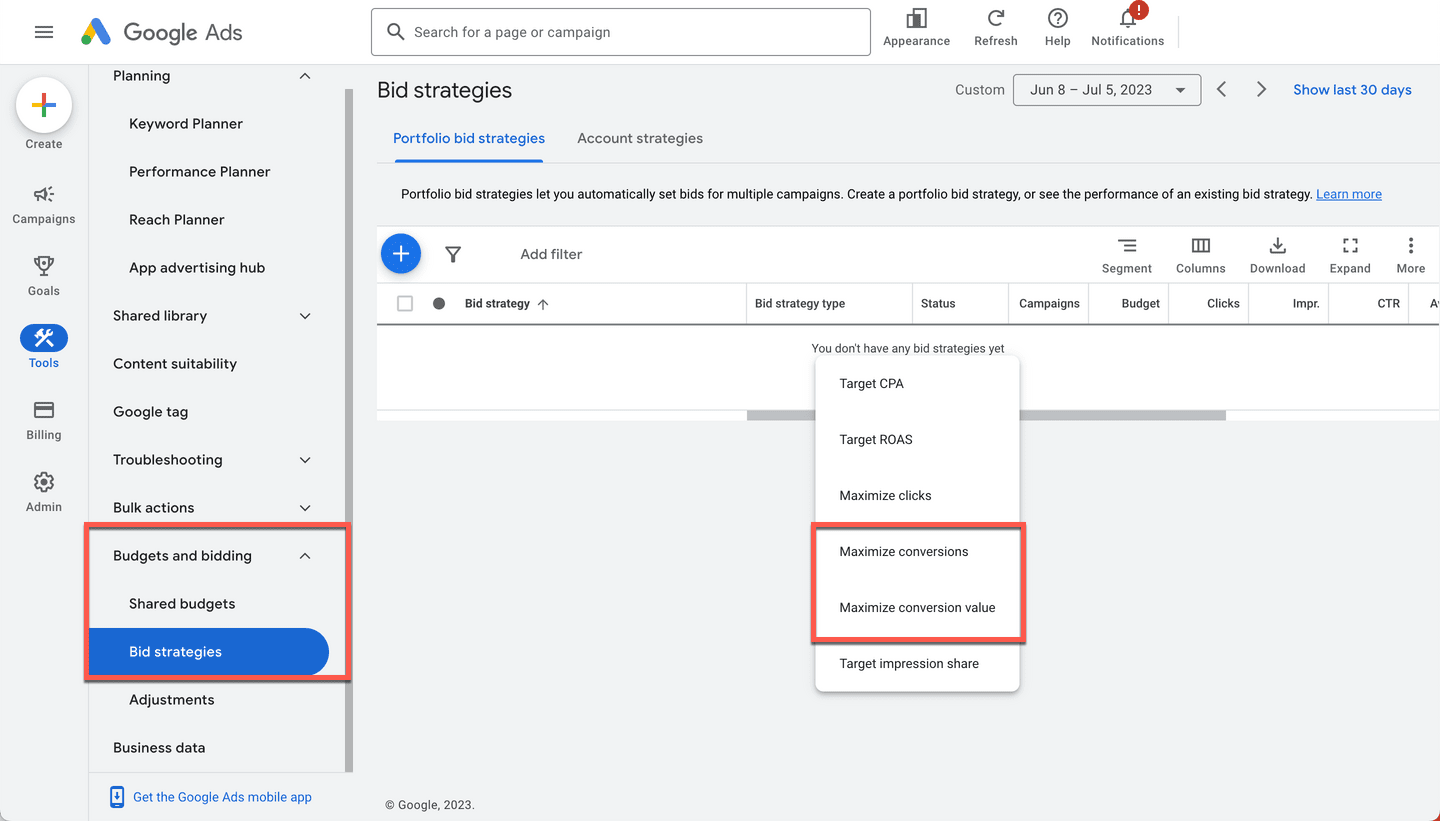This screenshot has width=1440, height=821.
Task: Go to previous date range
Action: click(x=1222, y=90)
